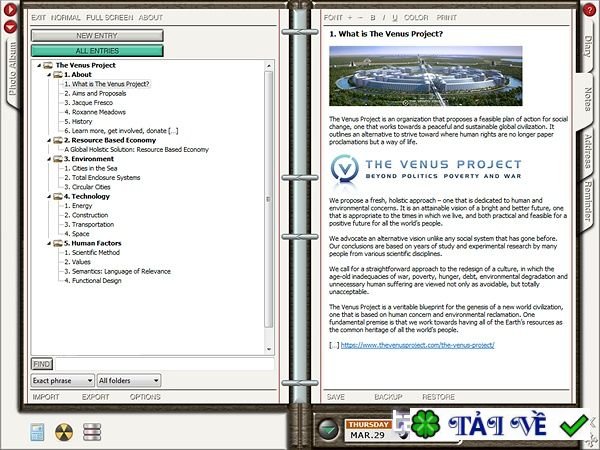Collapse the 2. Resource Based Economy folder

pyautogui.click(x=49, y=141)
